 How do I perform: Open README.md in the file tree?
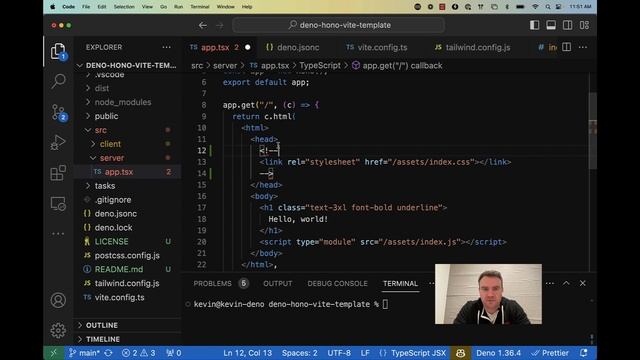click(x=127, y=269)
